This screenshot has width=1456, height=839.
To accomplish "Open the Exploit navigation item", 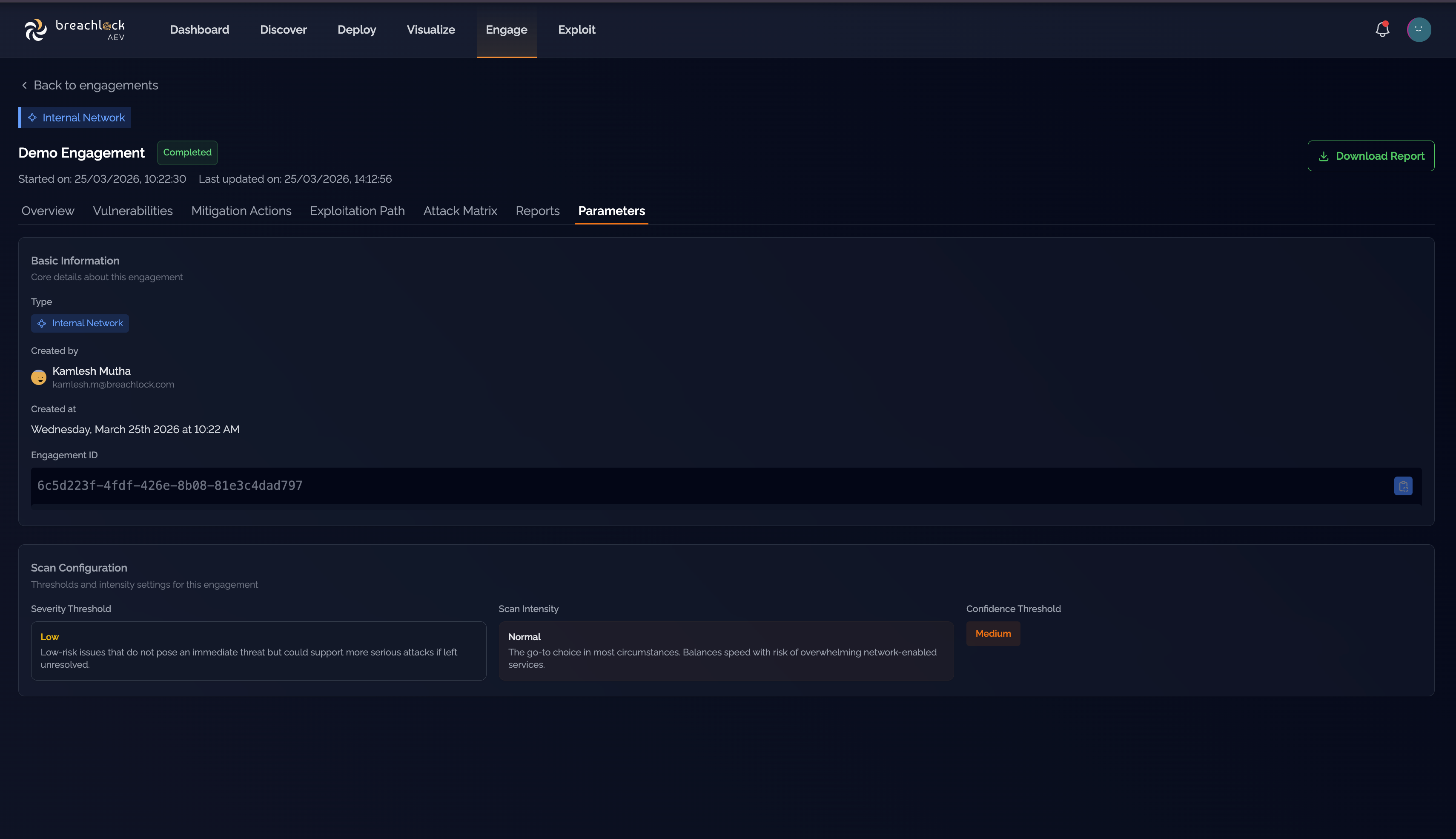I will (x=576, y=29).
